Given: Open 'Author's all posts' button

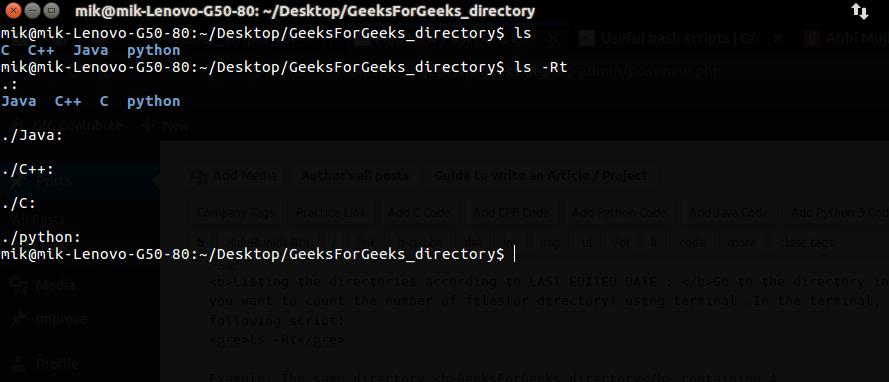Looking at the screenshot, I should 355,176.
